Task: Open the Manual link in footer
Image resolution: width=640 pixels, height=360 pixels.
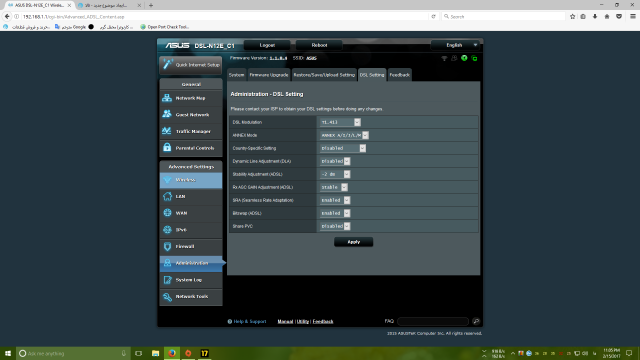Action: tap(285, 322)
